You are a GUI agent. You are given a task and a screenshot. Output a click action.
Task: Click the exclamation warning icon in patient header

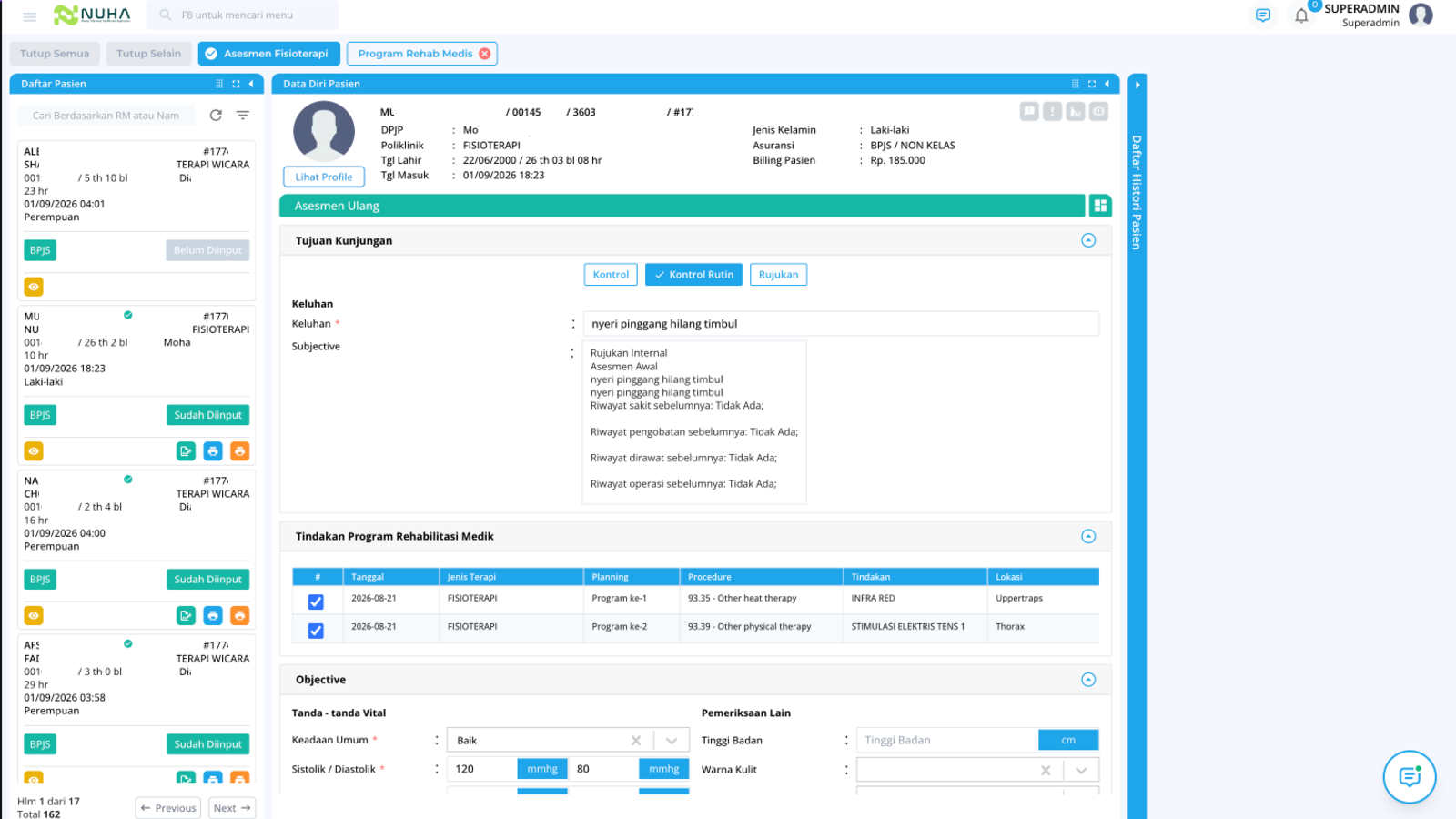click(1052, 111)
